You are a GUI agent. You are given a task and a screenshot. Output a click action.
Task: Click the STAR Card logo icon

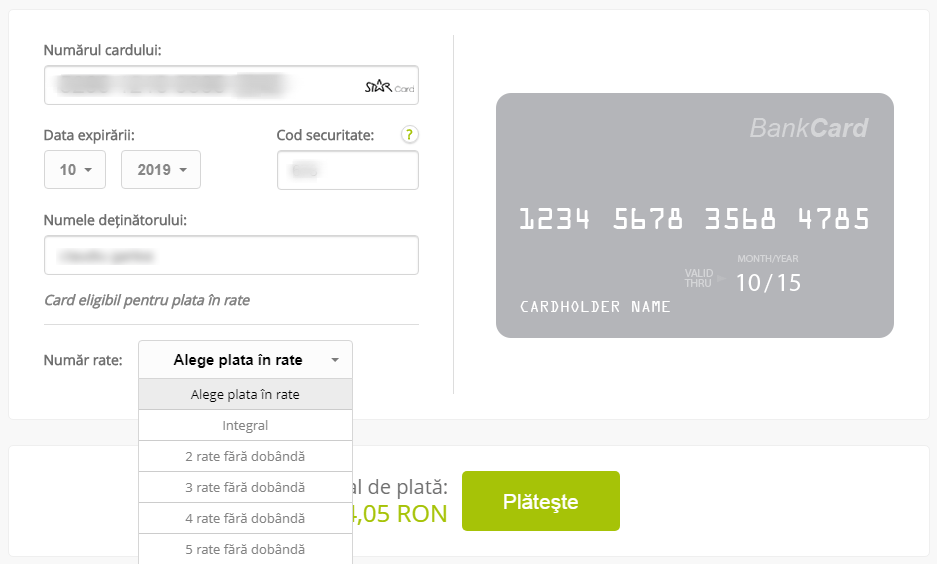pos(389,88)
